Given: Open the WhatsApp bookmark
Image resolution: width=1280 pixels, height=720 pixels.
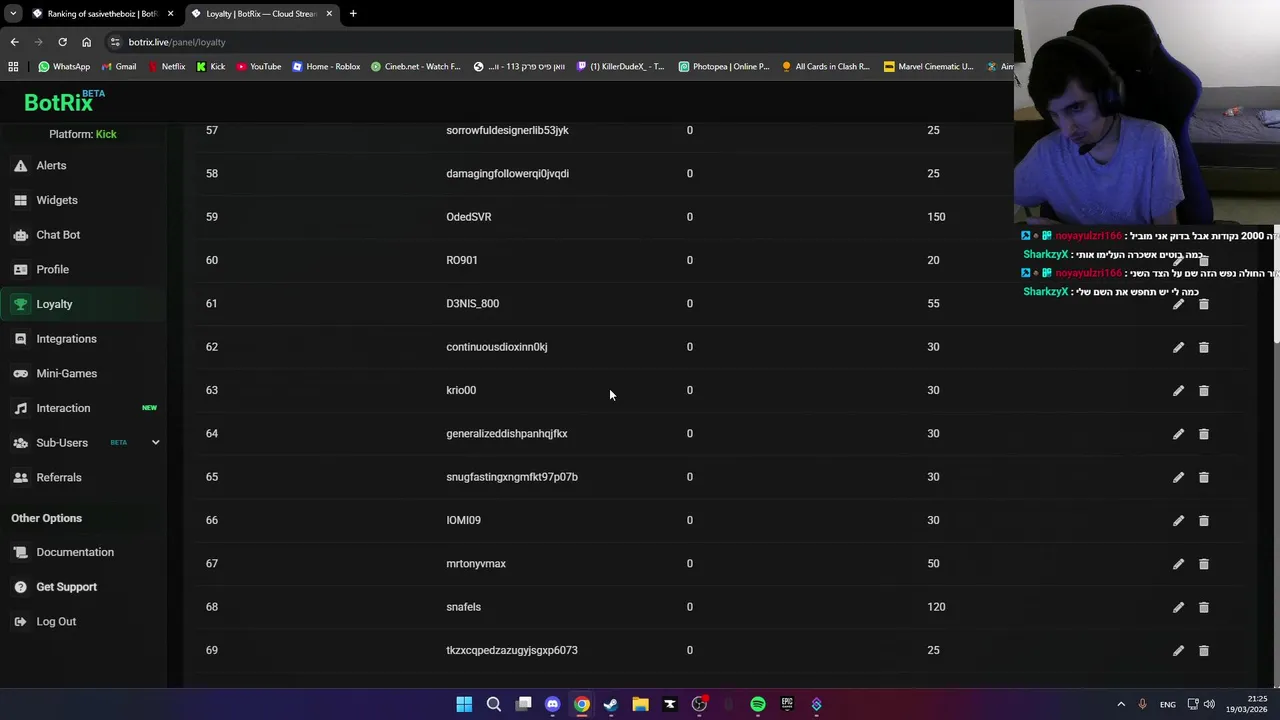Looking at the screenshot, I should pyautogui.click(x=64, y=67).
